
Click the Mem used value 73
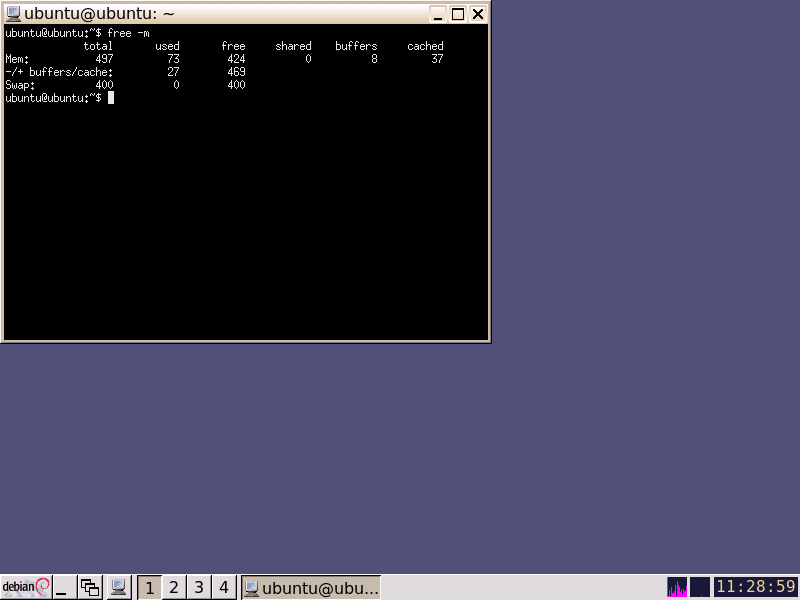pyautogui.click(x=173, y=59)
